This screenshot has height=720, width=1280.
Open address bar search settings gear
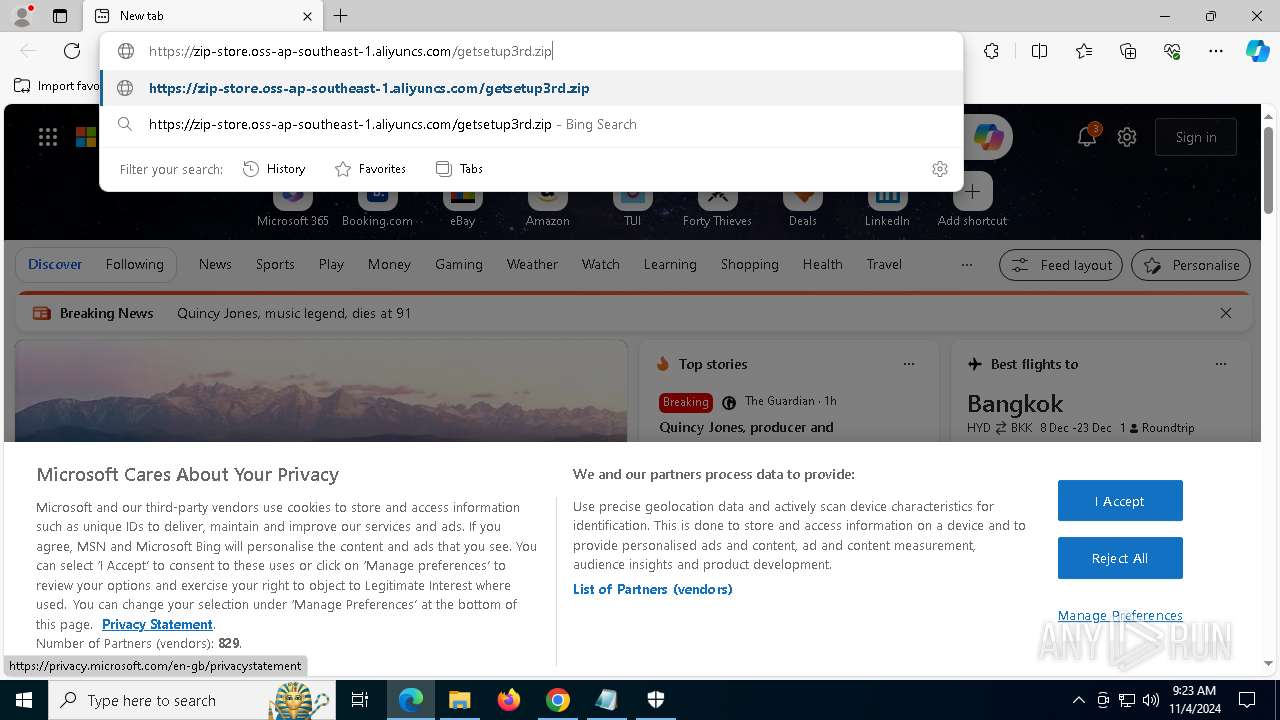[940, 169]
